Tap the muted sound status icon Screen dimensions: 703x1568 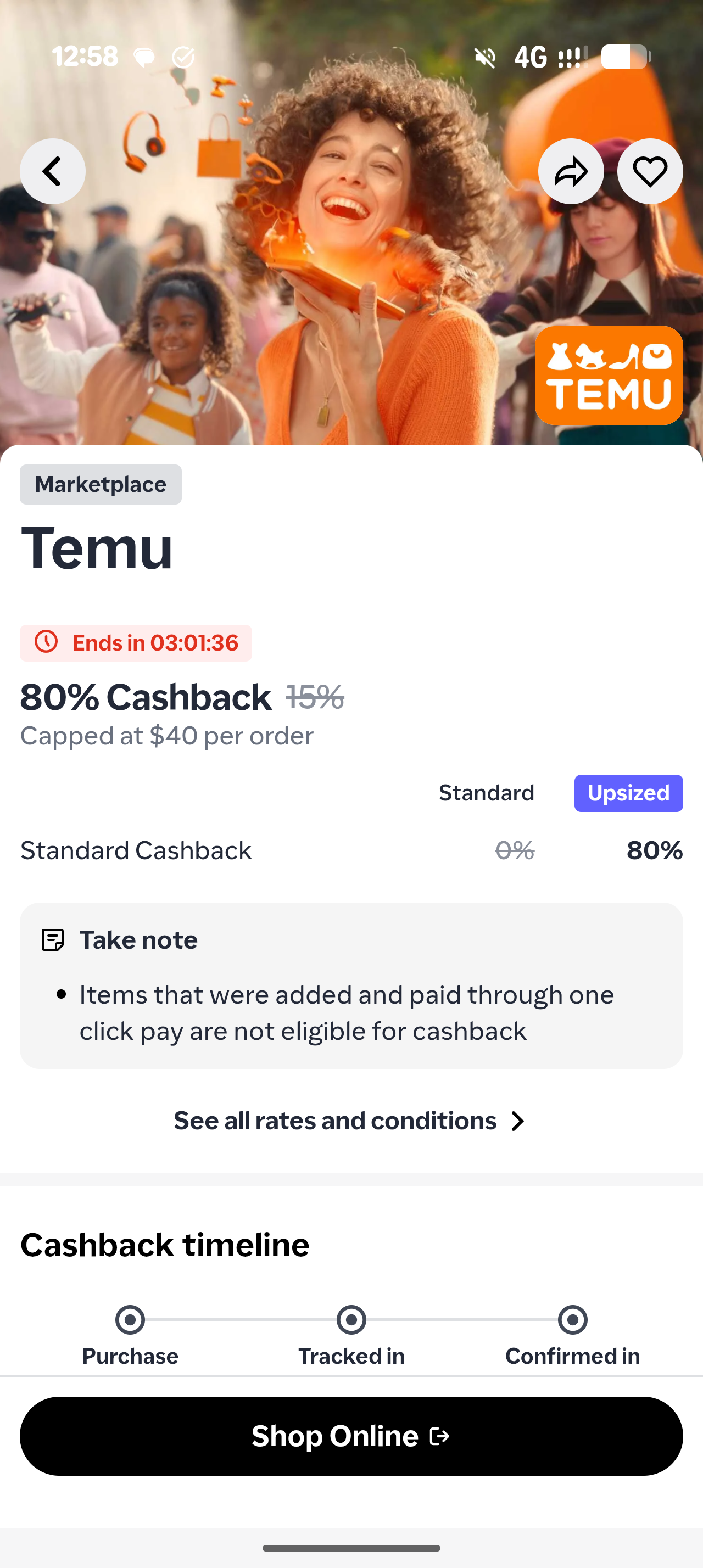(x=485, y=57)
